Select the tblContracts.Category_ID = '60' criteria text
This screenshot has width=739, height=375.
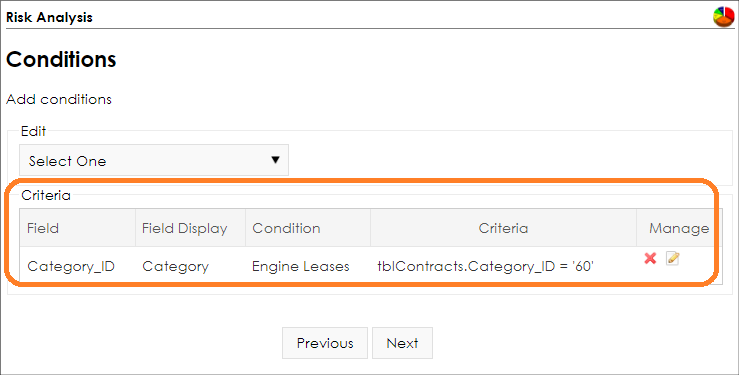click(485, 267)
